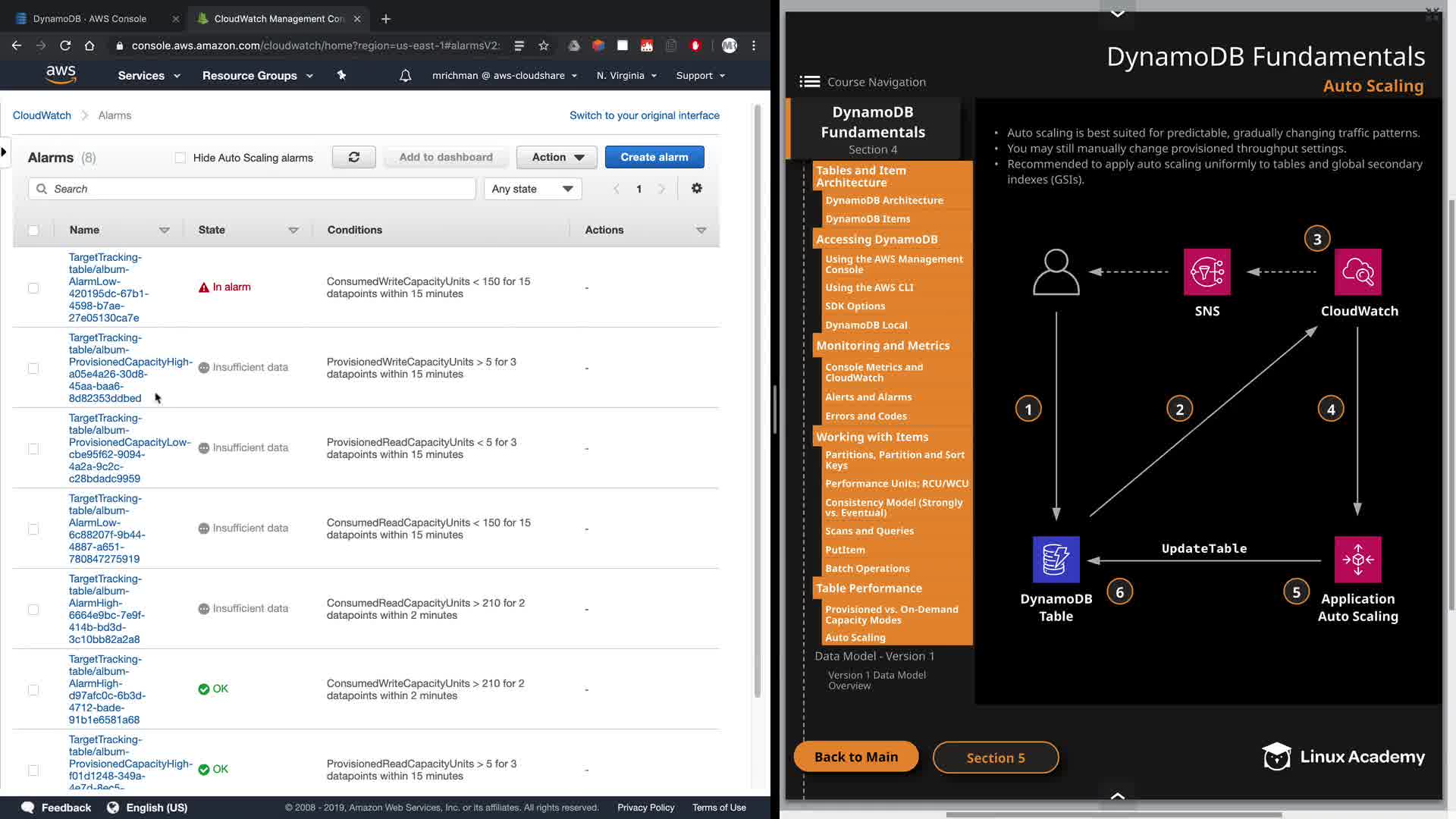Viewport: 1456px width, 819px height.
Task: Open the Any state filter dropdown
Action: pyautogui.click(x=532, y=189)
